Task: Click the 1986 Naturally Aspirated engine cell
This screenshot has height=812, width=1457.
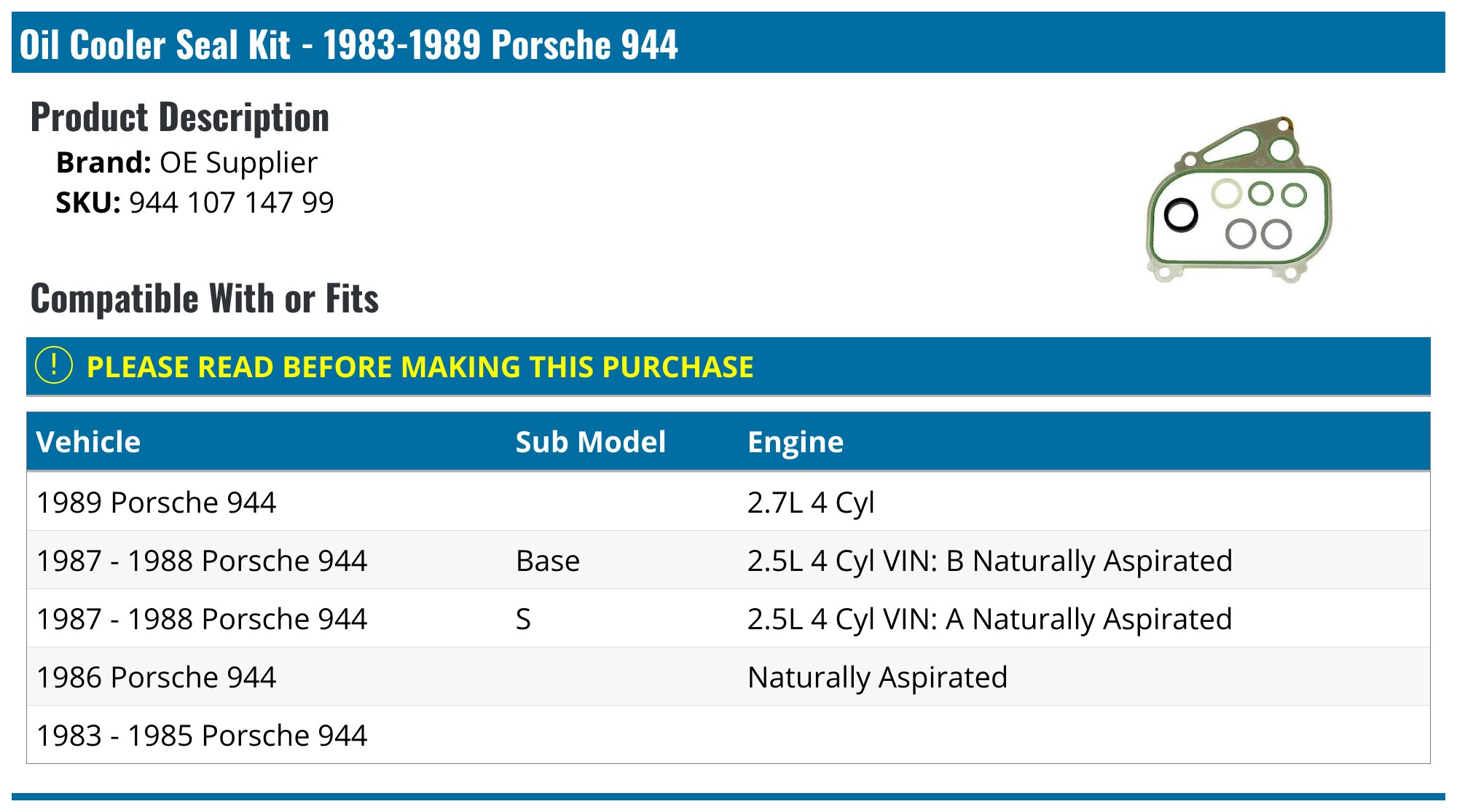Action: coord(877,677)
